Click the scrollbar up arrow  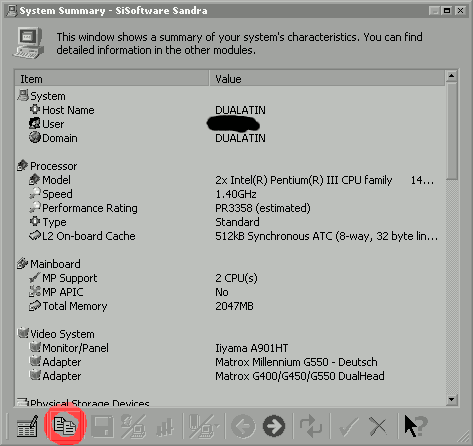pos(452,76)
